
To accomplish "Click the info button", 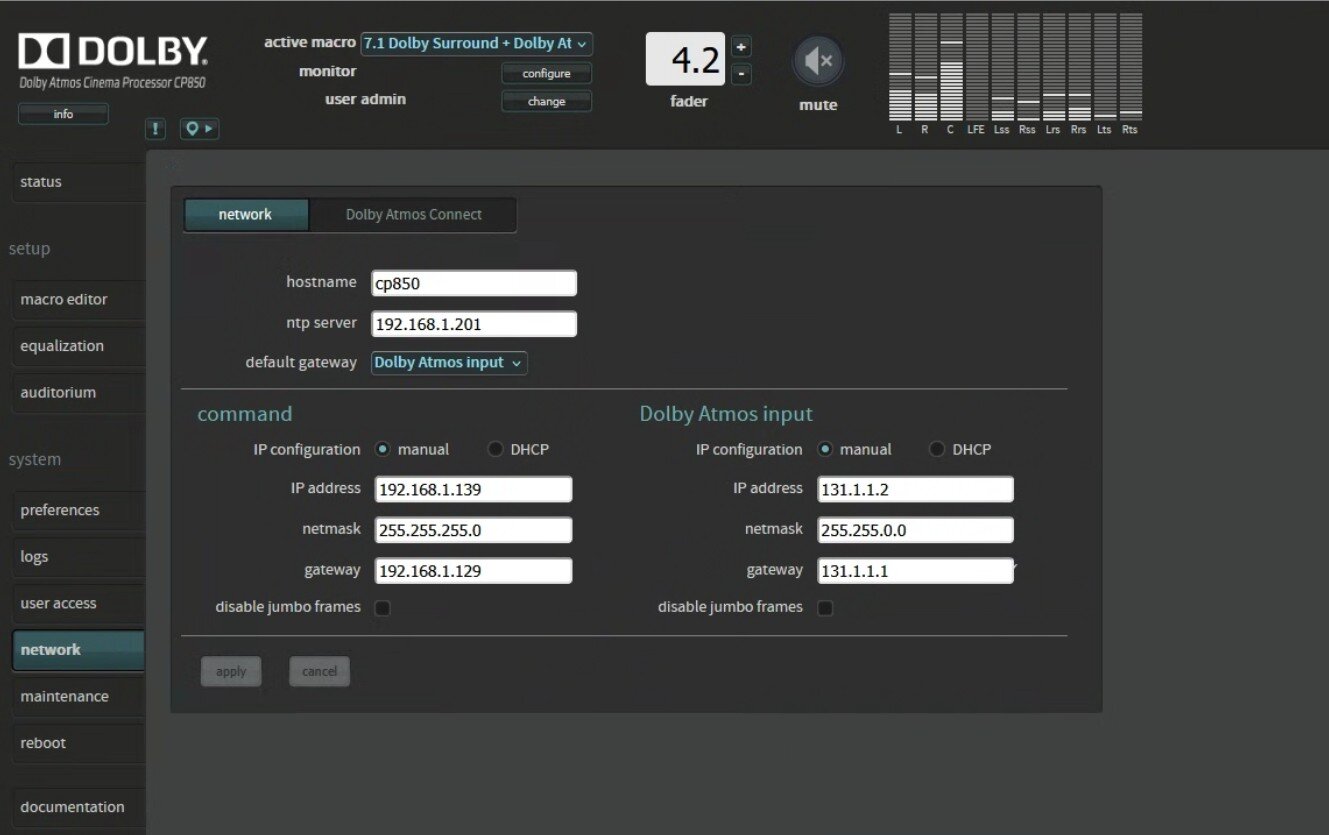I will [x=63, y=114].
